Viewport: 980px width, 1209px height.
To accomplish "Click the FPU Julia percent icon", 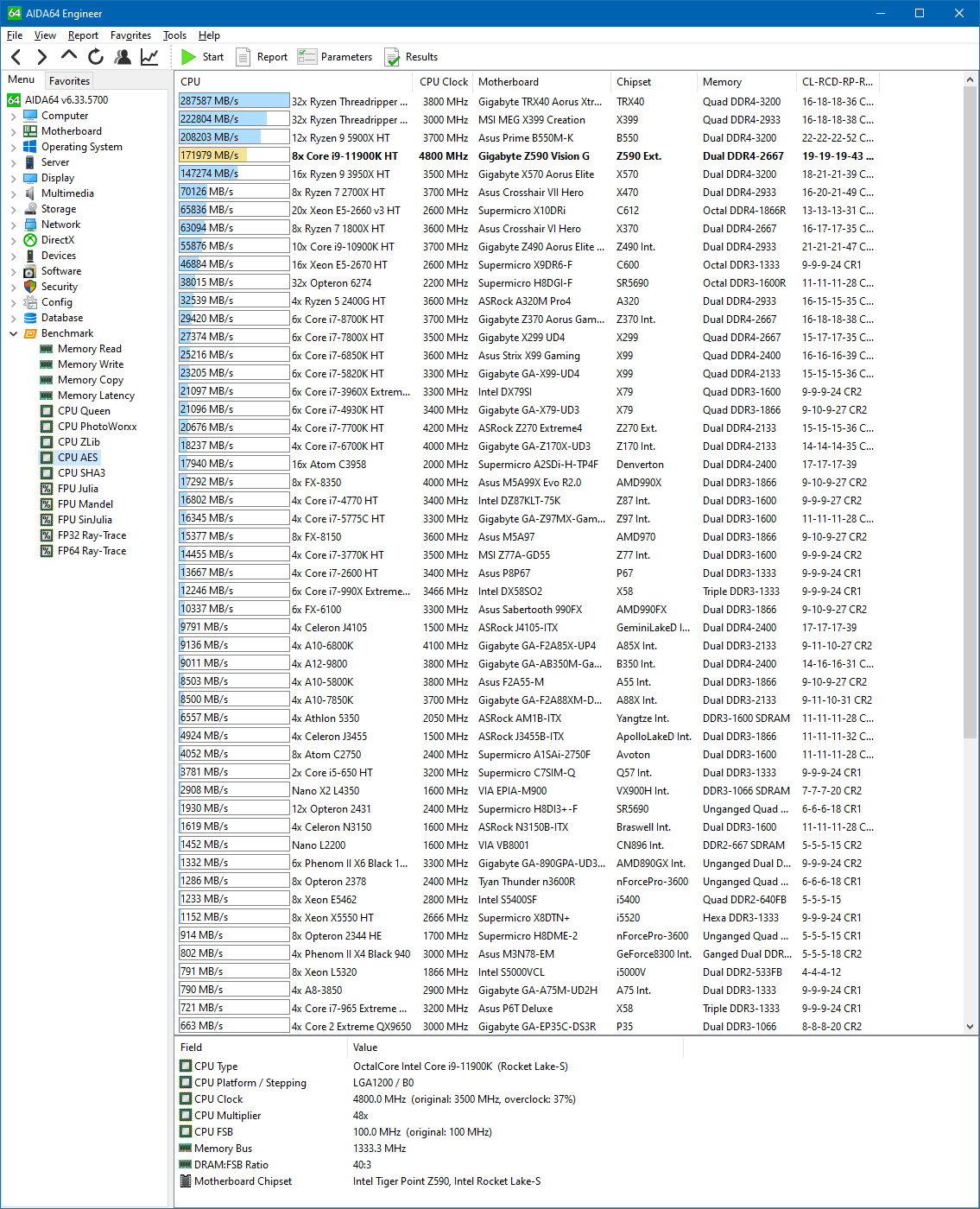I will click(x=47, y=489).
